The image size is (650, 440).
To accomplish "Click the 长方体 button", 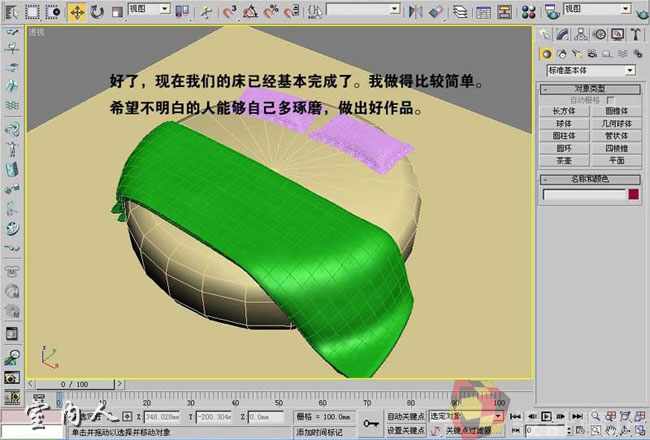I will 564,111.
